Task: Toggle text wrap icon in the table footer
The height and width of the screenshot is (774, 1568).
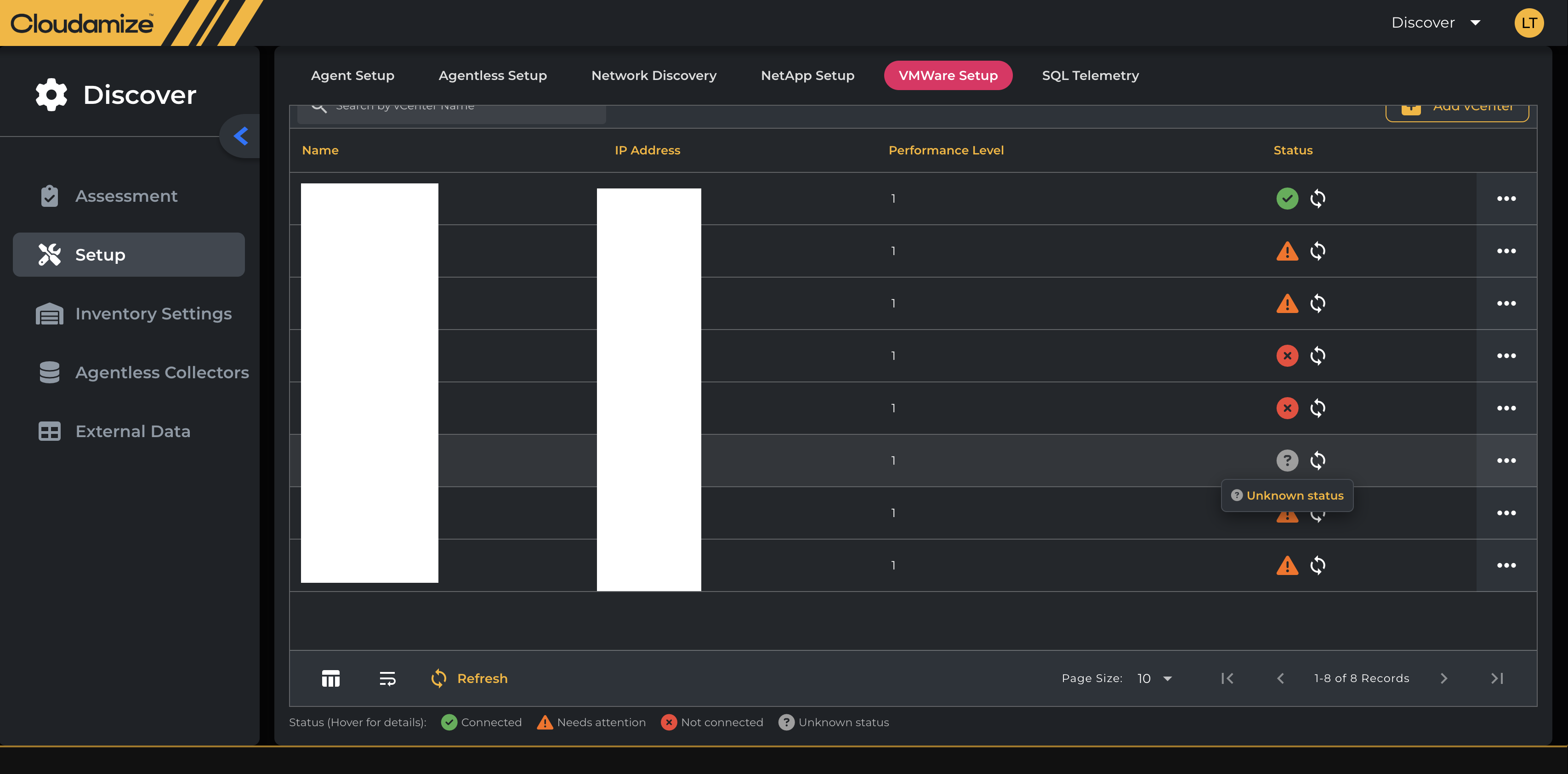Action: click(387, 678)
